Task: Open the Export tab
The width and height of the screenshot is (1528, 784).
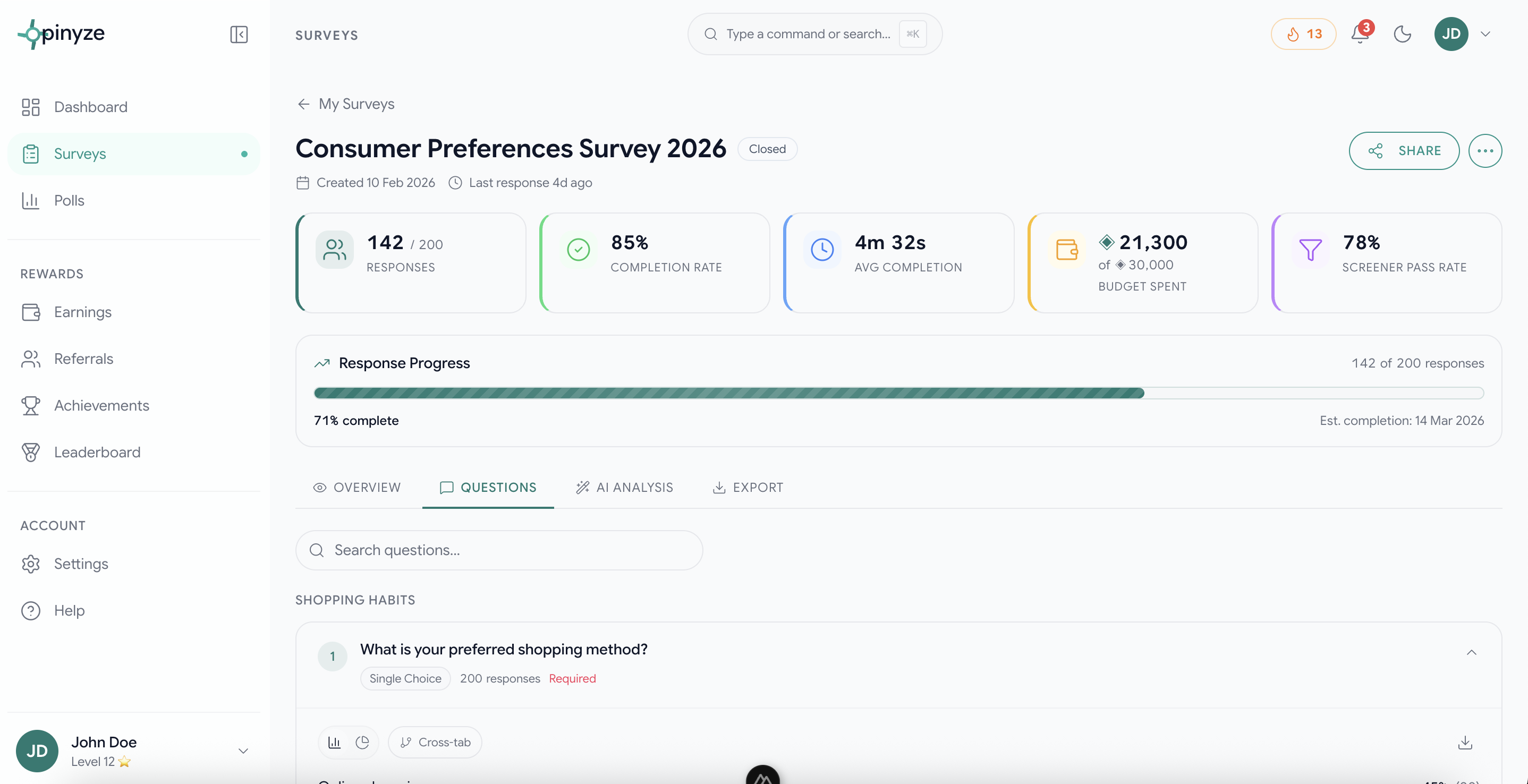Action: [x=748, y=487]
